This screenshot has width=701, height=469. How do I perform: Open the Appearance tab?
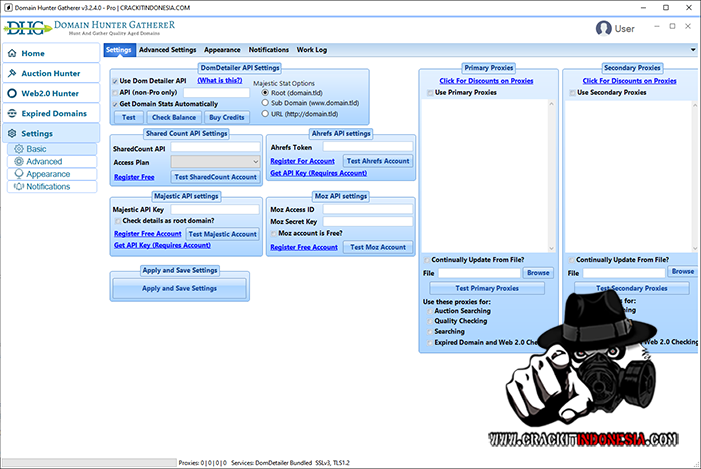[222, 50]
